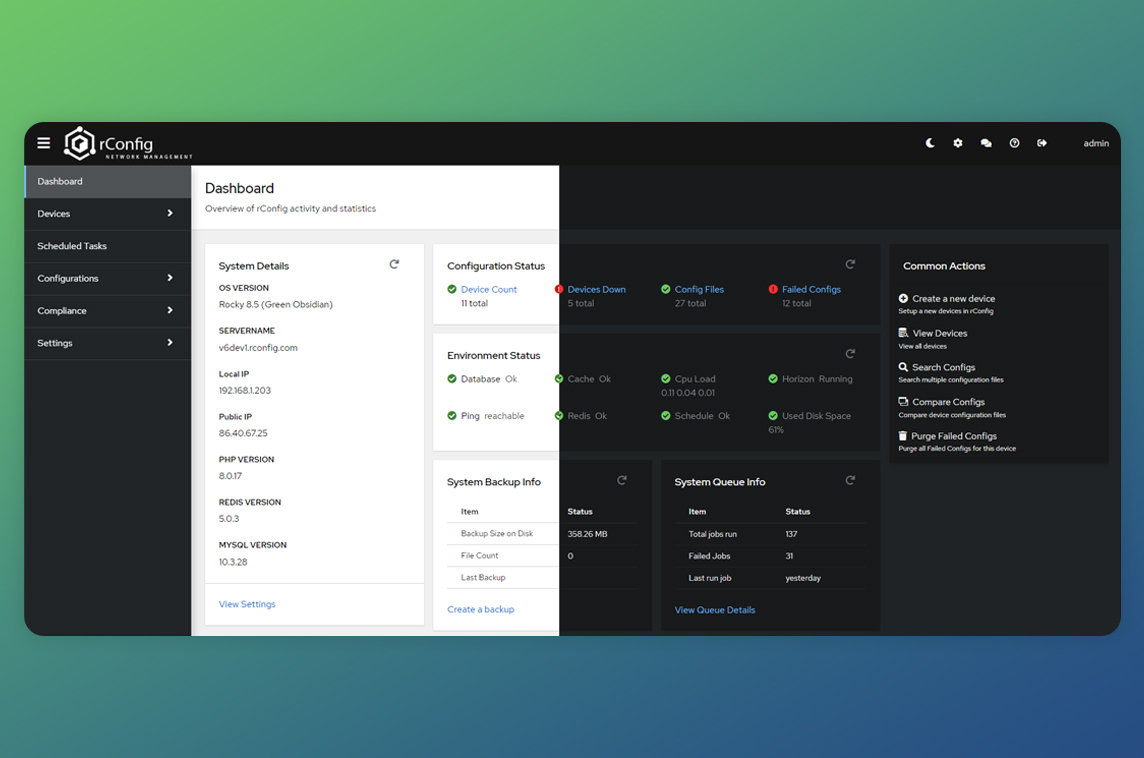Image resolution: width=1144 pixels, height=758 pixels.
Task: Open View Queue Details link
Action: click(x=715, y=610)
